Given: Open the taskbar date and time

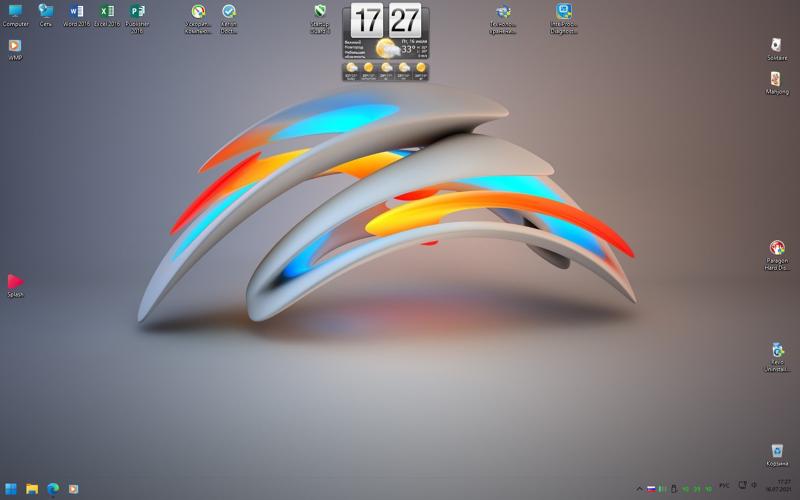Looking at the screenshot, I should coord(778,485).
